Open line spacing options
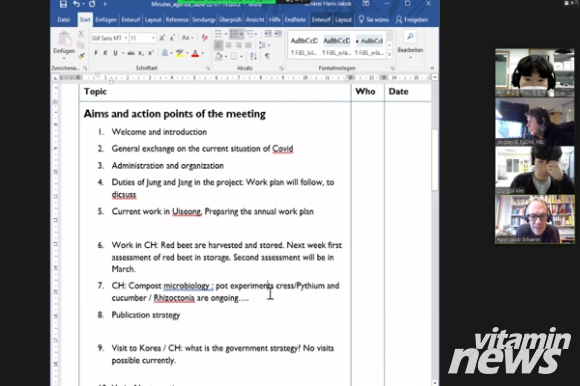Screen dimensions: 580x386 (x=262, y=45)
